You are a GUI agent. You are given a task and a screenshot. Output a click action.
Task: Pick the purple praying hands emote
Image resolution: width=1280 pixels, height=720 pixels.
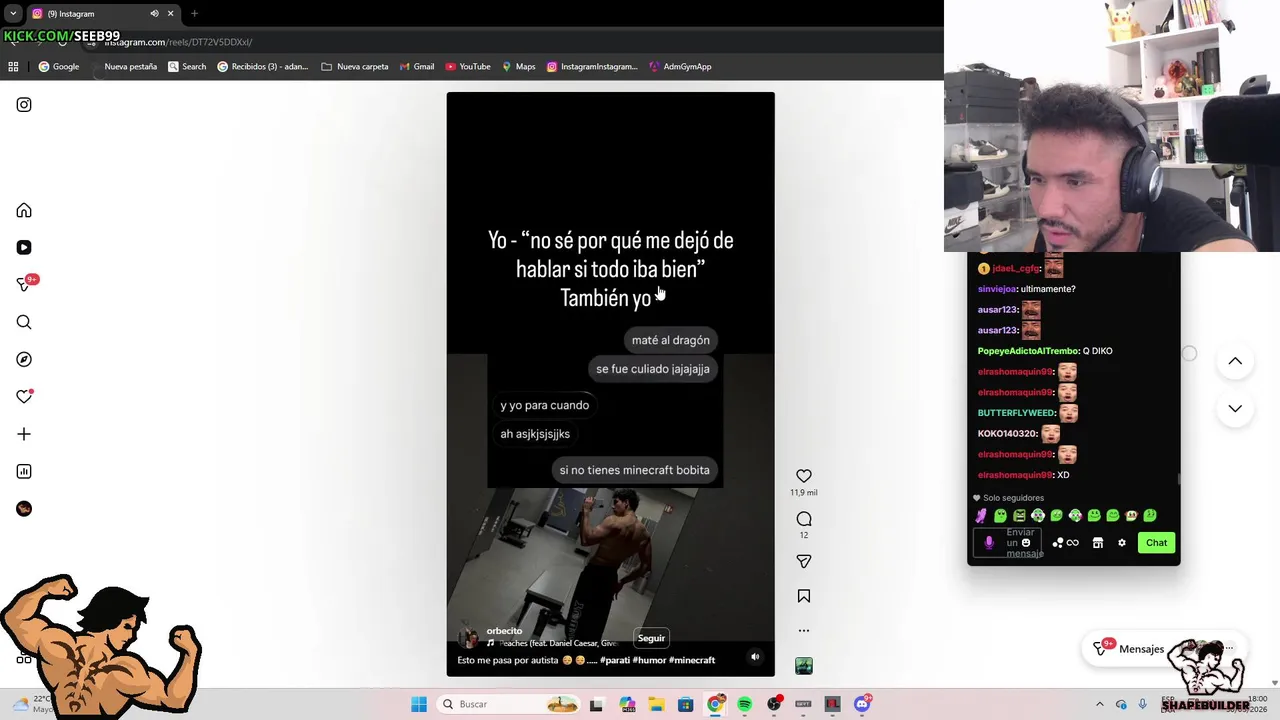[981, 516]
